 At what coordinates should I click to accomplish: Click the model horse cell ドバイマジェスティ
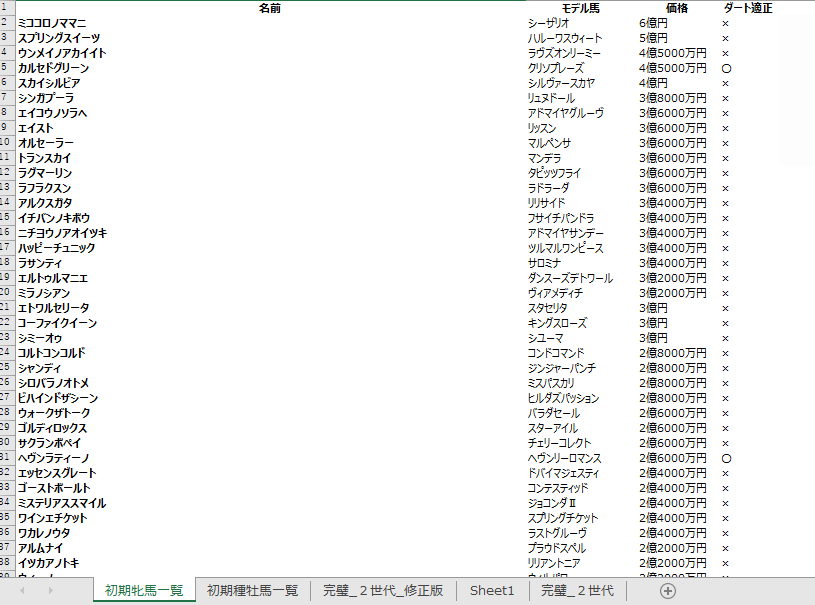tap(581, 474)
